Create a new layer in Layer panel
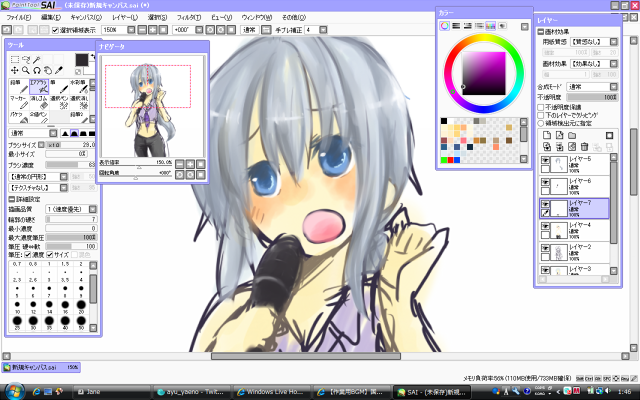 pyautogui.click(x=547, y=136)
